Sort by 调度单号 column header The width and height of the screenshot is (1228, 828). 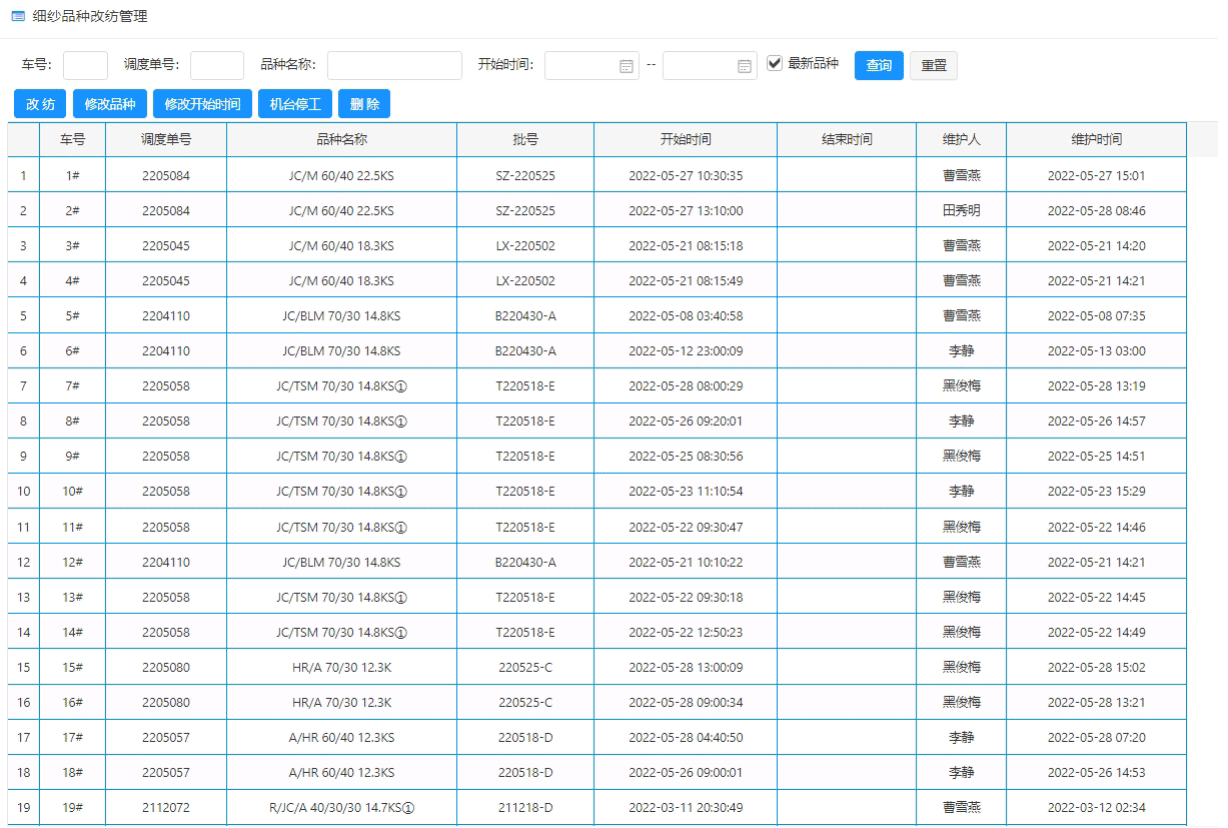tap(166, 140)
